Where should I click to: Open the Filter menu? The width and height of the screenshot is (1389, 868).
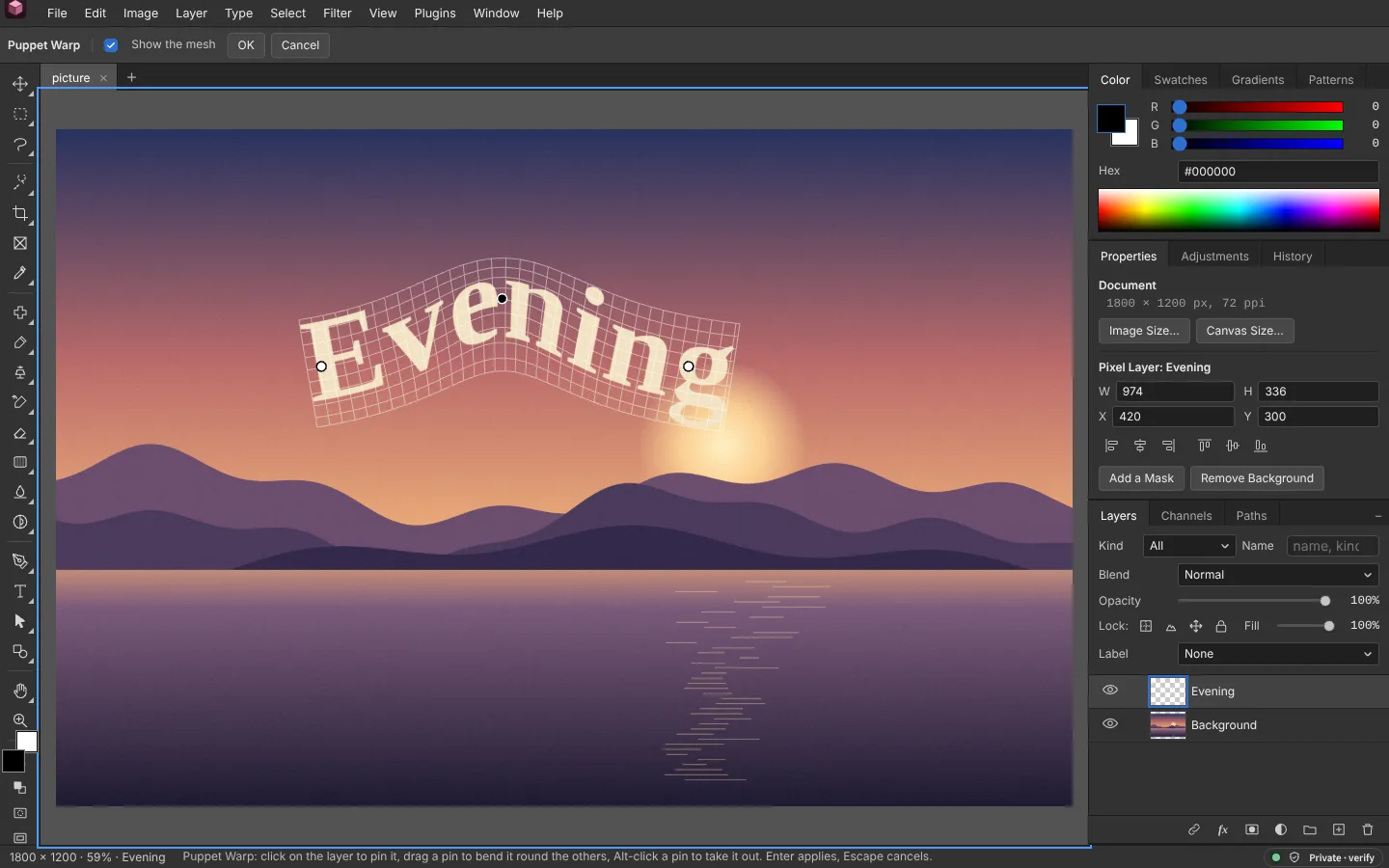tap(338, 14)
